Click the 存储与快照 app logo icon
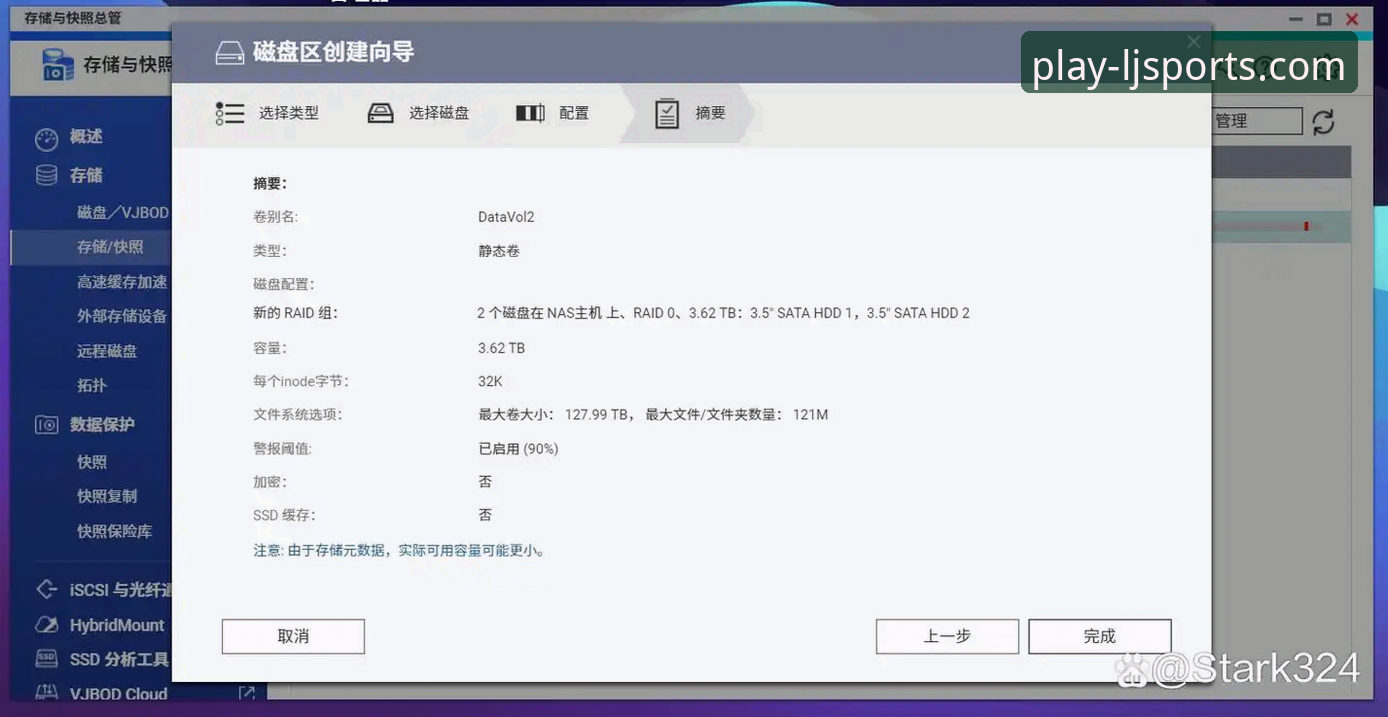The width and height of the screenshot is (1388, 717). 58,65
